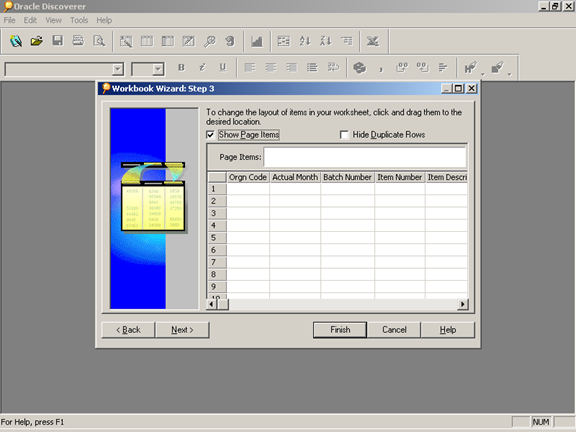Click the comma thousands separator icon
This screenshot has width=576, height=432.
click(381, 68)
